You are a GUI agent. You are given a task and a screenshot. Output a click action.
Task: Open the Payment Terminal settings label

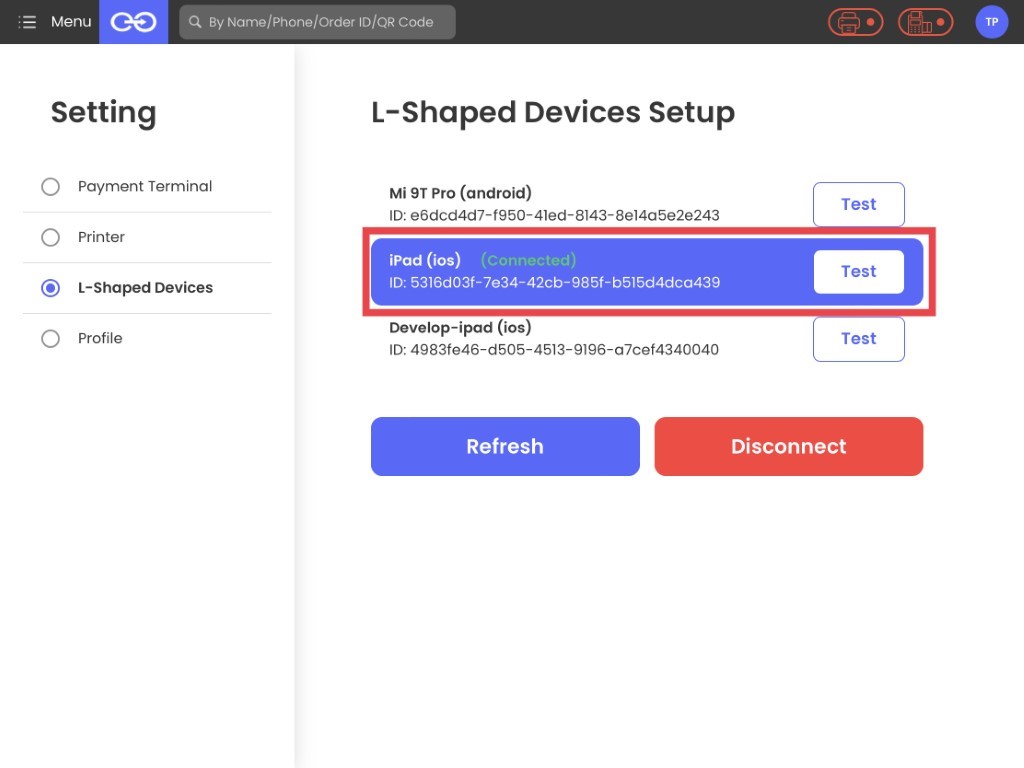145,187
